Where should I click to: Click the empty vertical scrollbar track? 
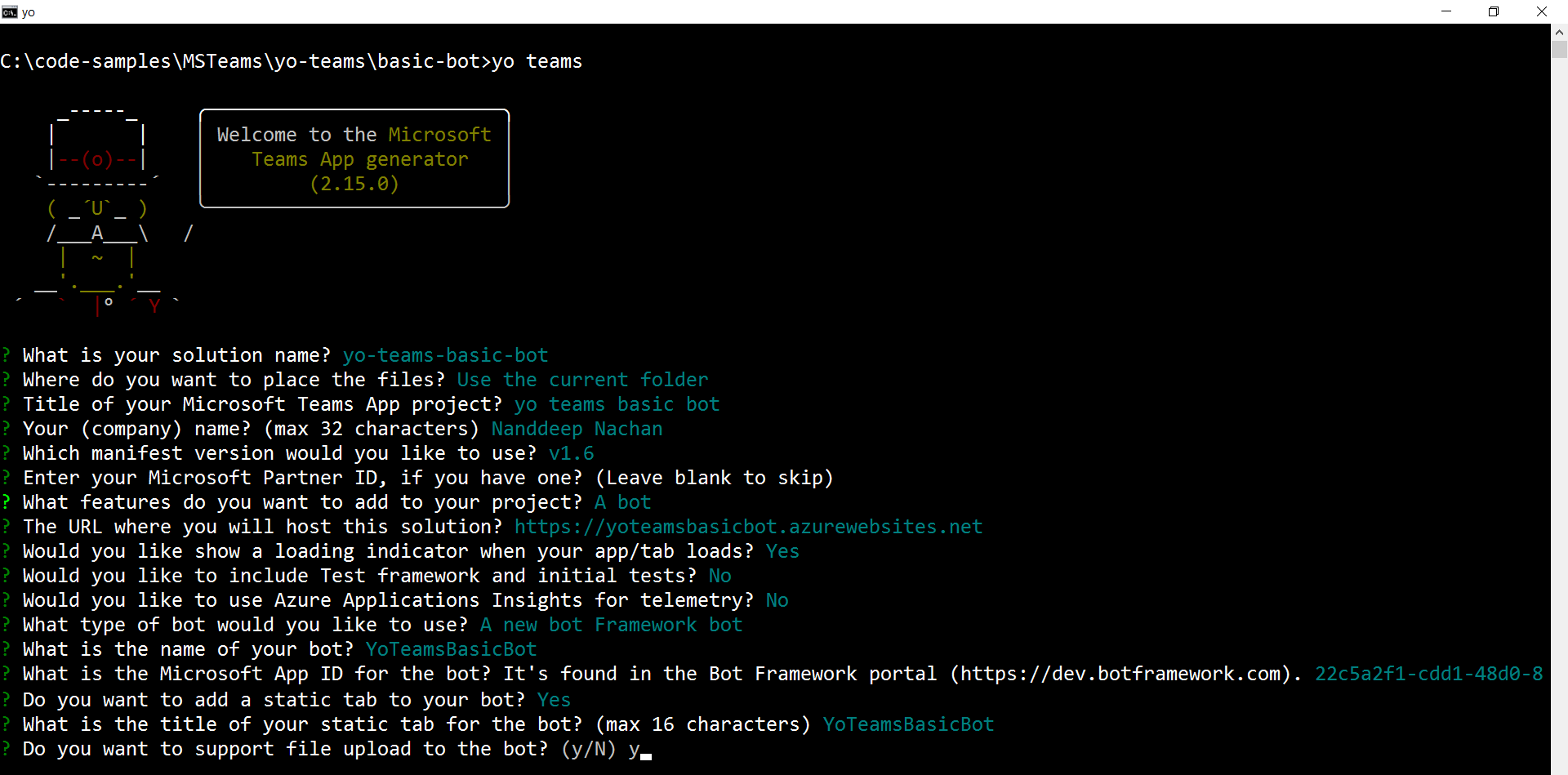coord(1559,408)
